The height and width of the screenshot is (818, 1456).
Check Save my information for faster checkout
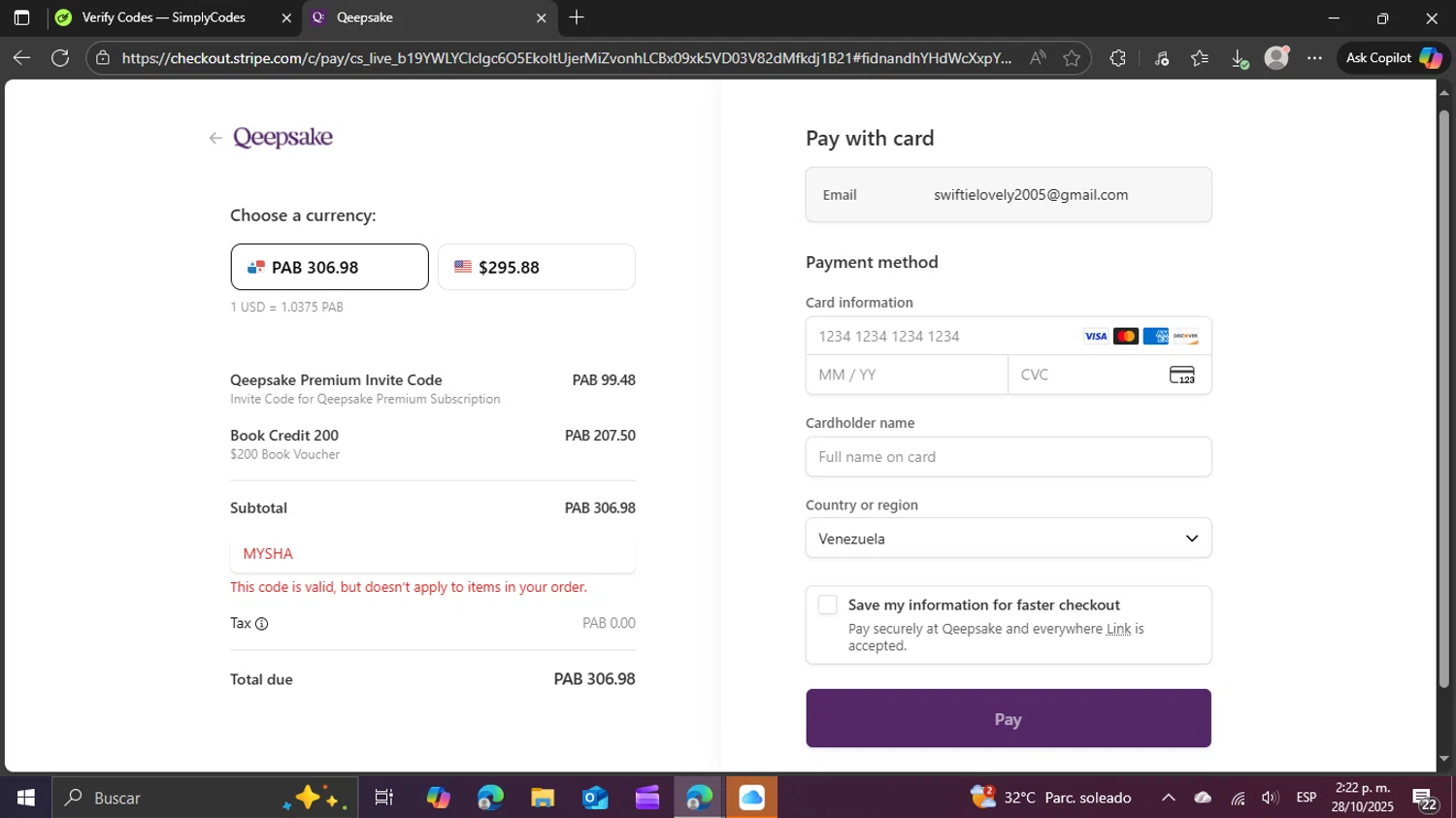827,605
